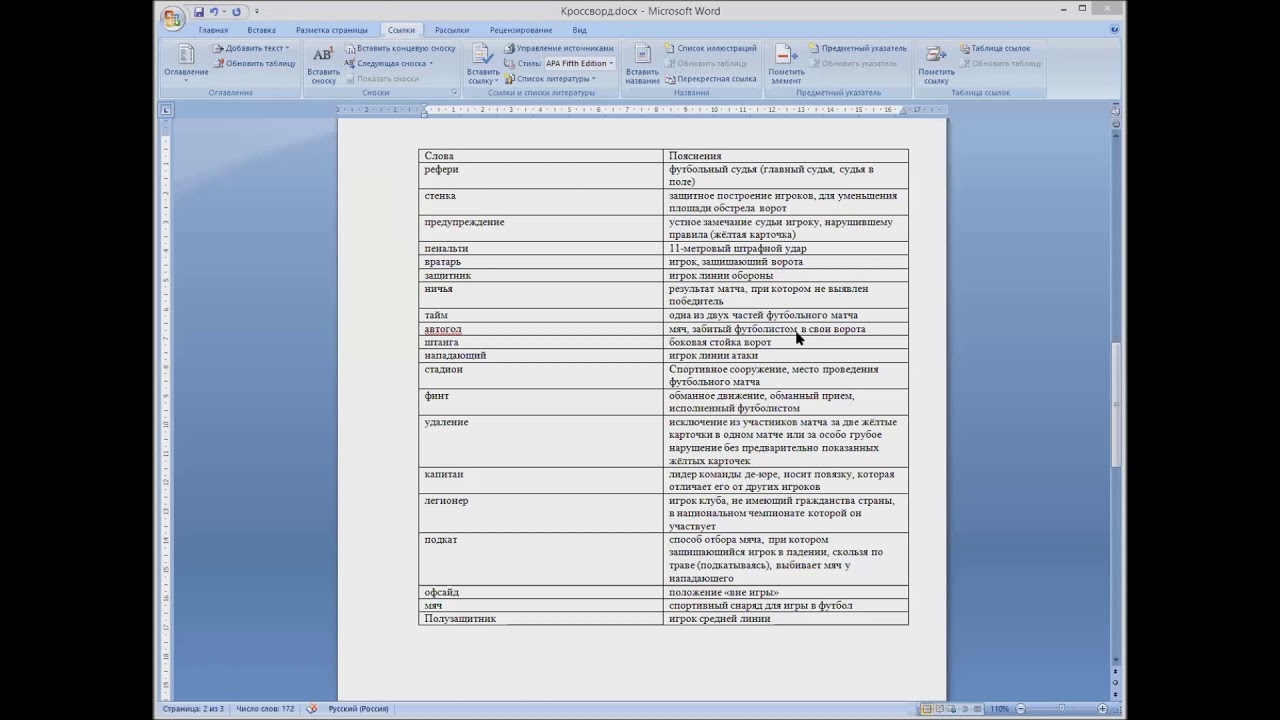Image resolution: width=1280 pixels, height=720 pixels.
Task: Open the Разметка страницы tab
Action: 332,30
